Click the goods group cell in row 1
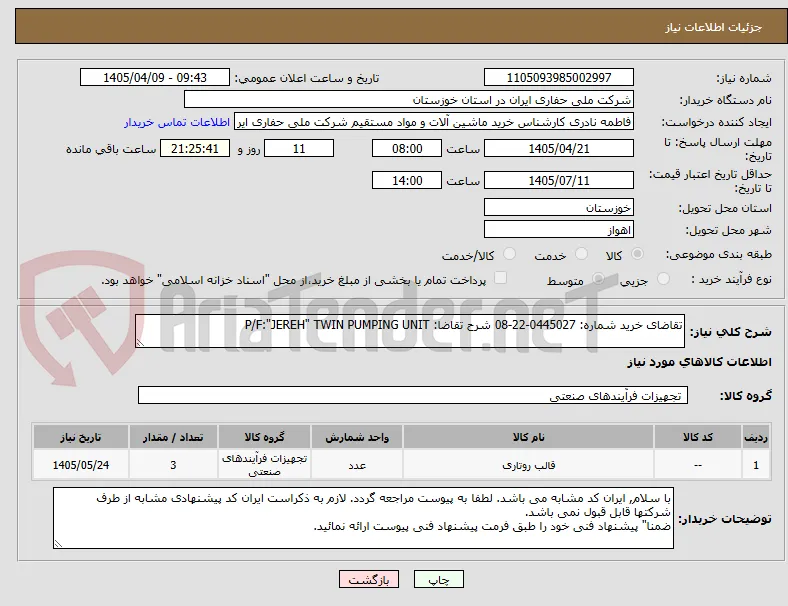The image size is (788, 606). 264,465
